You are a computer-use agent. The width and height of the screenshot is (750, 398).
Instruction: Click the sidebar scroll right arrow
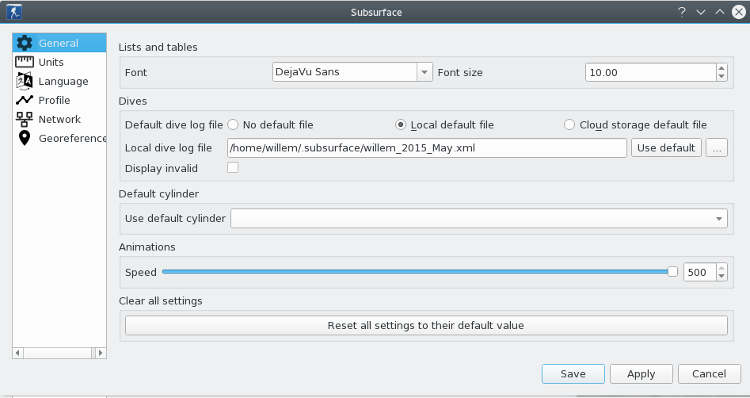pos(100,353)
